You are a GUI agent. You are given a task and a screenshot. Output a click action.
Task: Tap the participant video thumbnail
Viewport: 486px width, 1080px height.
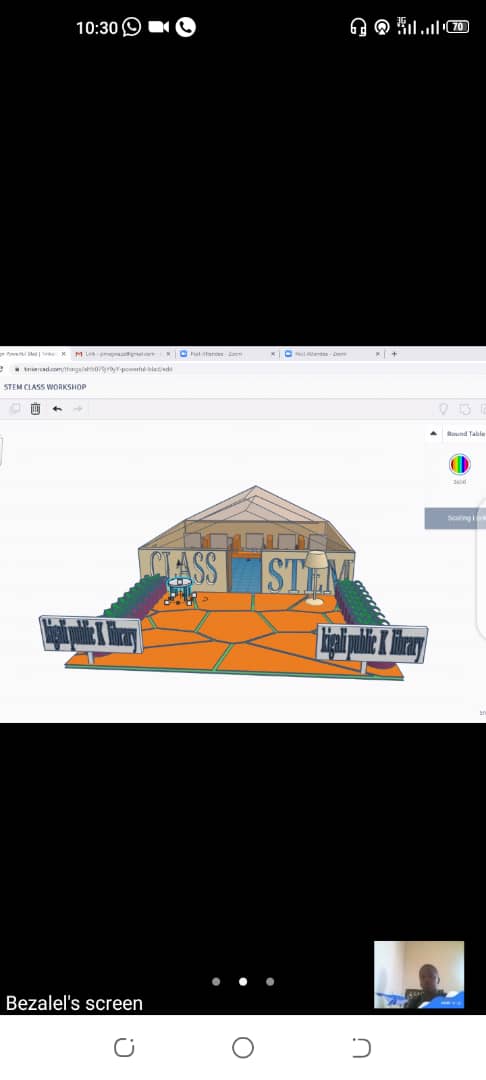pyautogui.click(x=419, y=975)
